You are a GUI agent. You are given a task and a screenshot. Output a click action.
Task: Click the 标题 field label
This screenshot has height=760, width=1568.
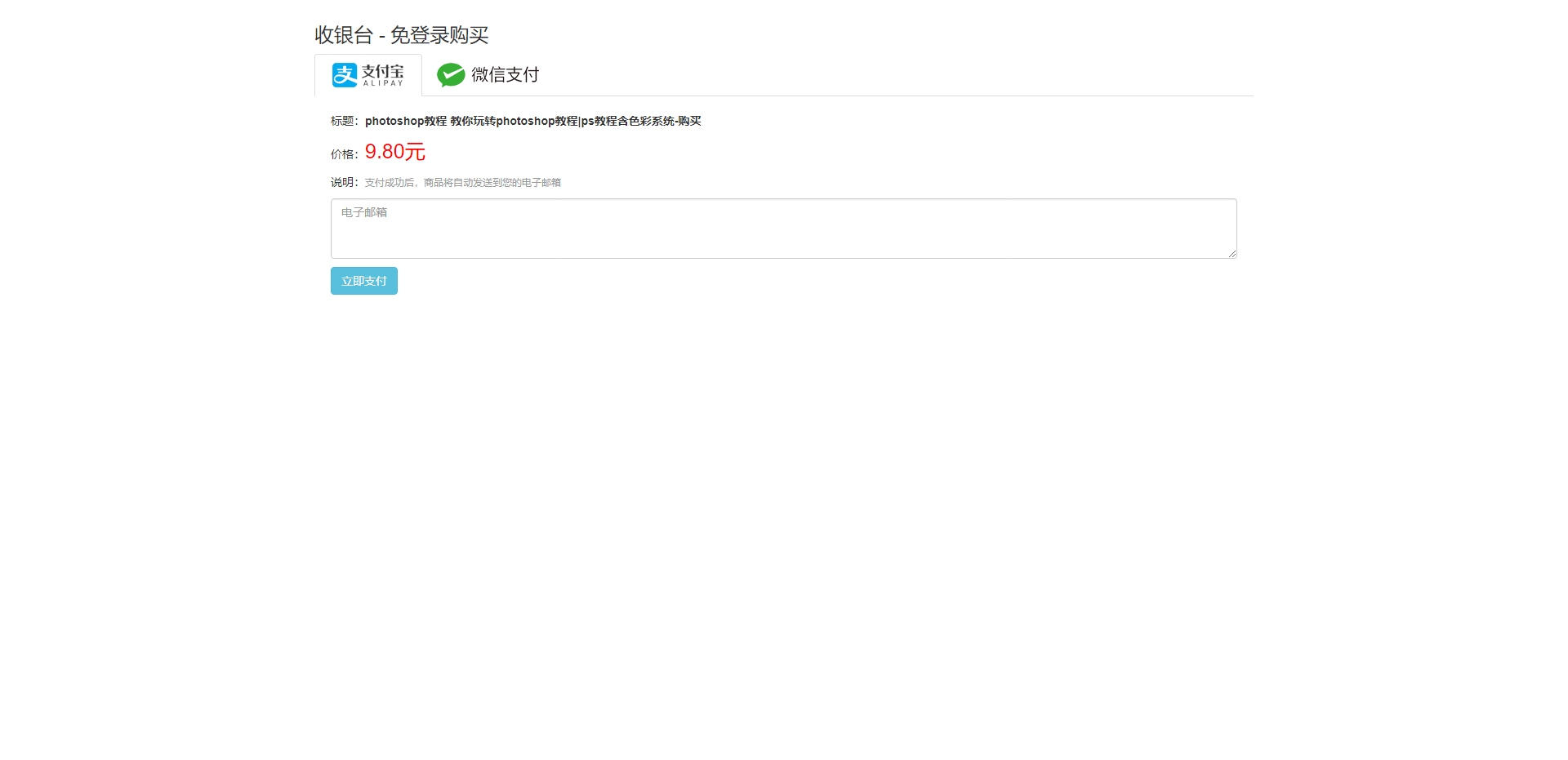pyautogui.click(x=342, y=121)
